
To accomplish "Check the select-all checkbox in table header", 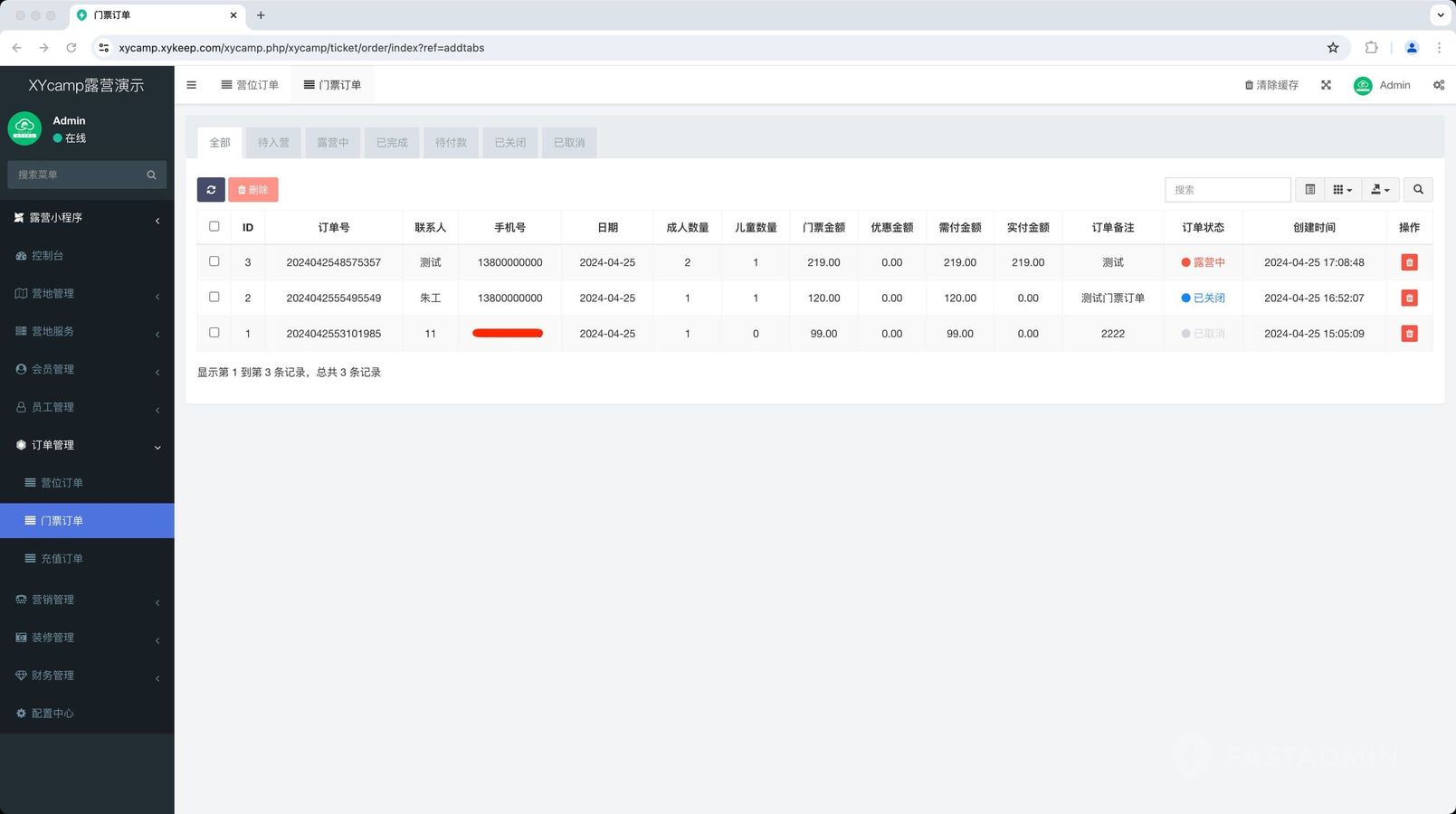I will [214, 227].
